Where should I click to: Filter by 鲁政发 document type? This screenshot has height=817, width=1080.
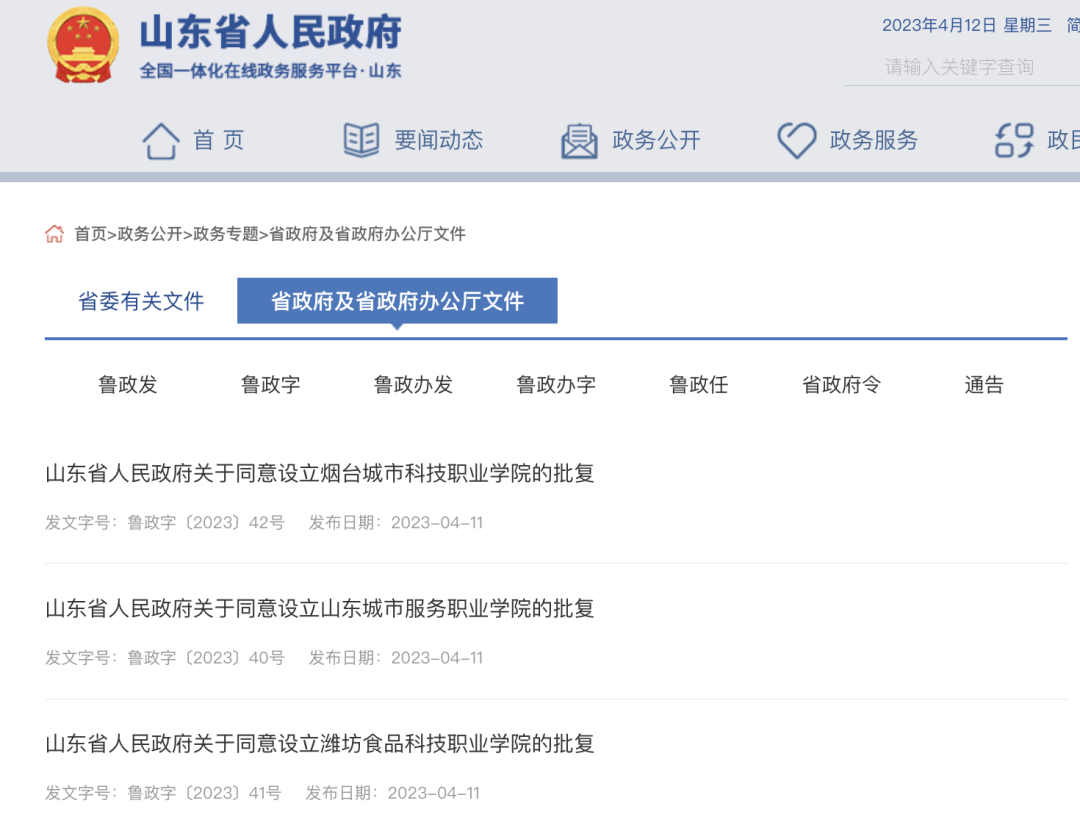click(x=128, y=385)
